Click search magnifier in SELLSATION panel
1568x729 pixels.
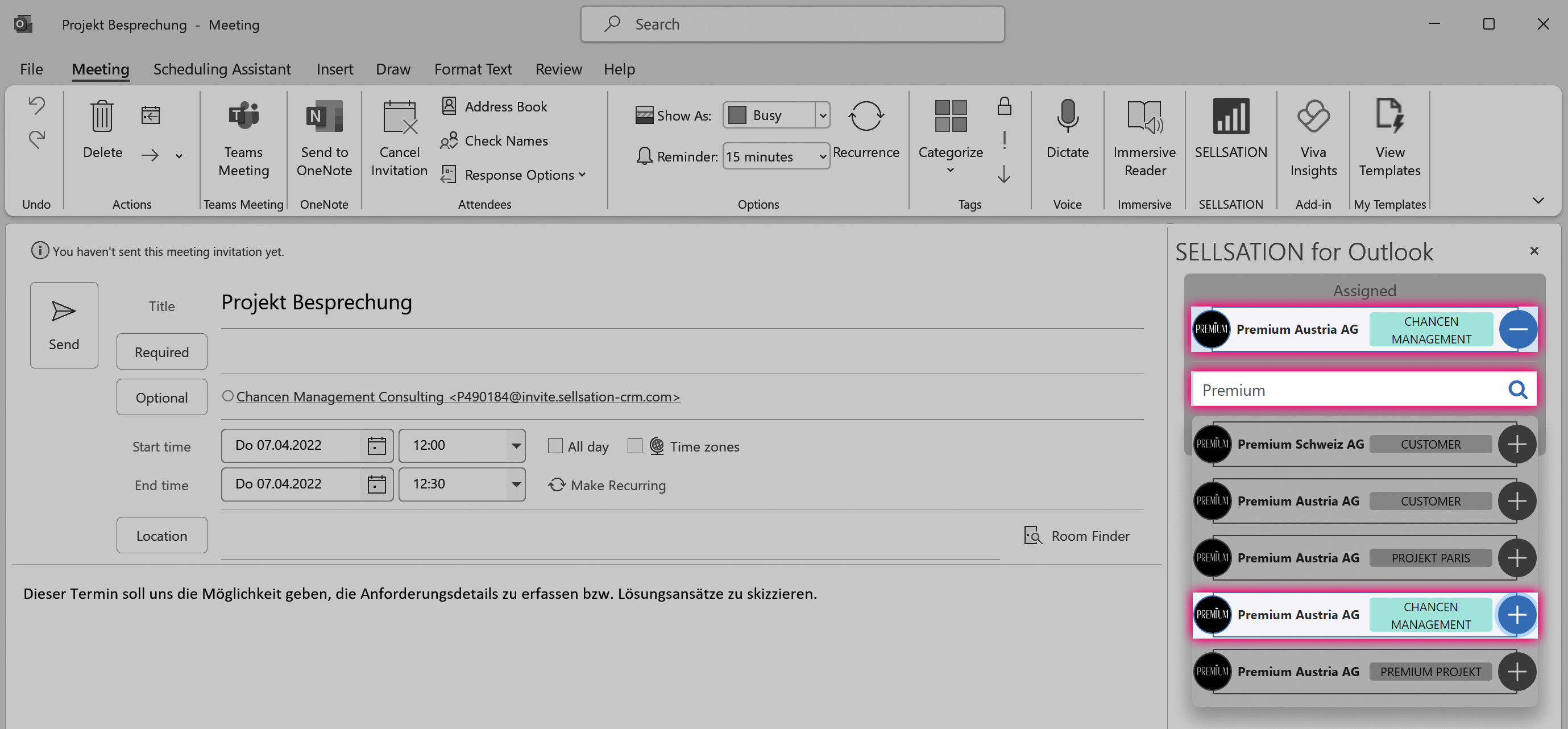pos(1517,390)
